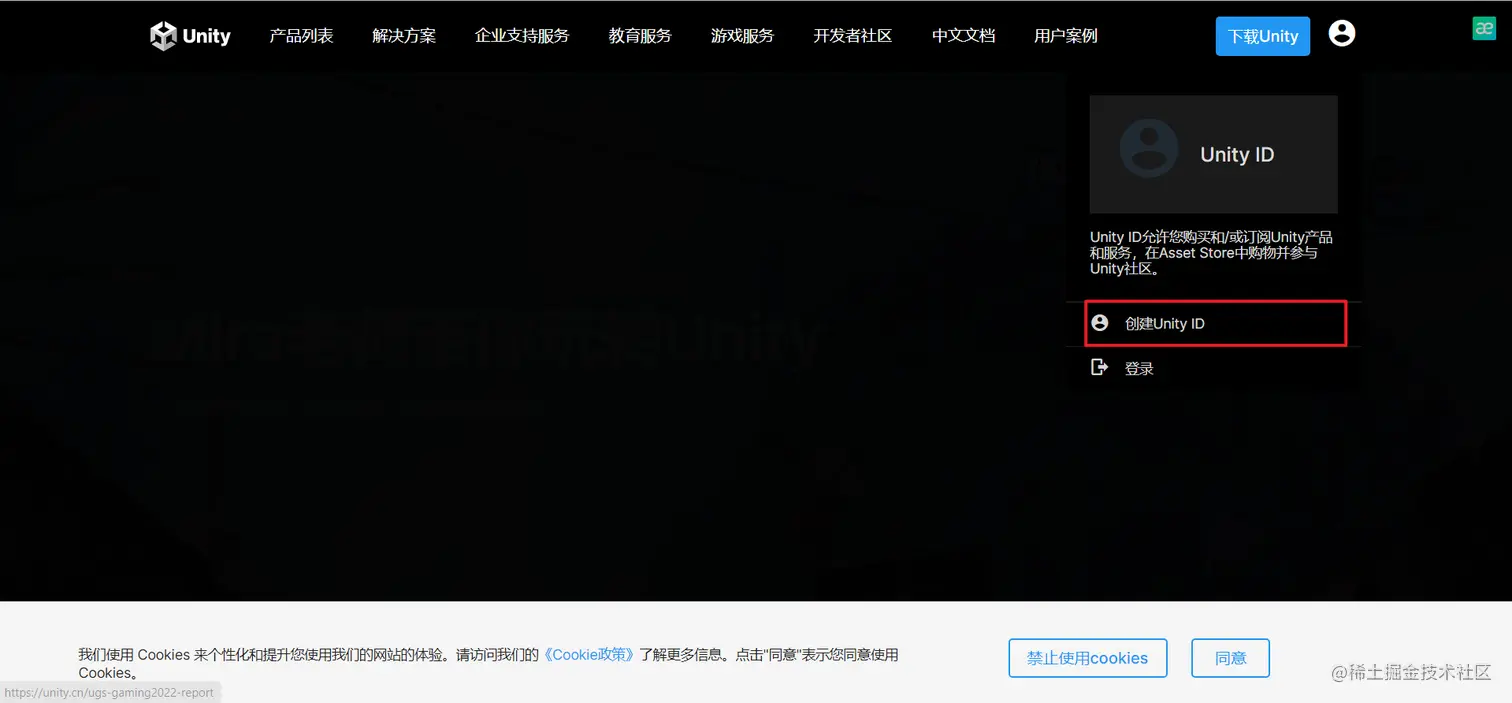
Task: Open the user account icon in header
Action: click(x=1342, y=34)
